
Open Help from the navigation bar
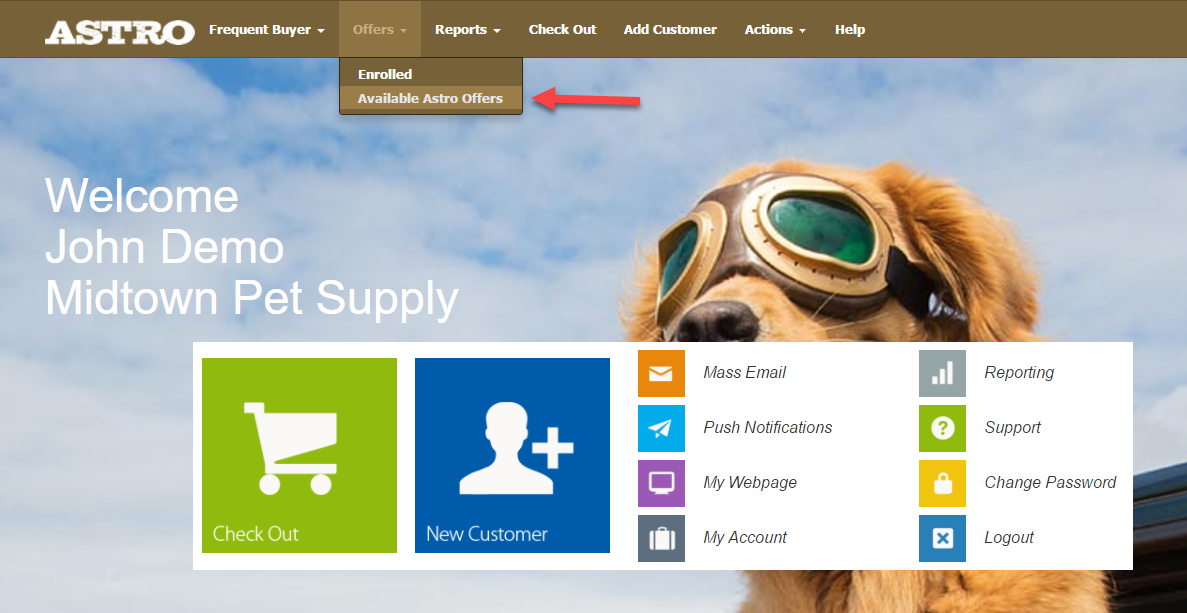coord(850,30)
